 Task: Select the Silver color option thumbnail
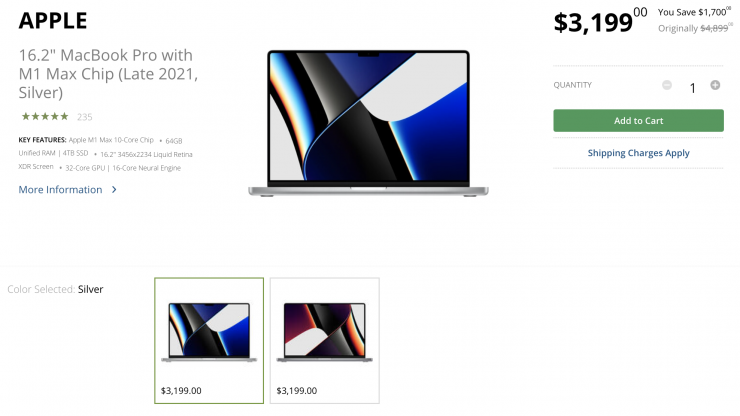pyautogui.click(x=209, y=340)
